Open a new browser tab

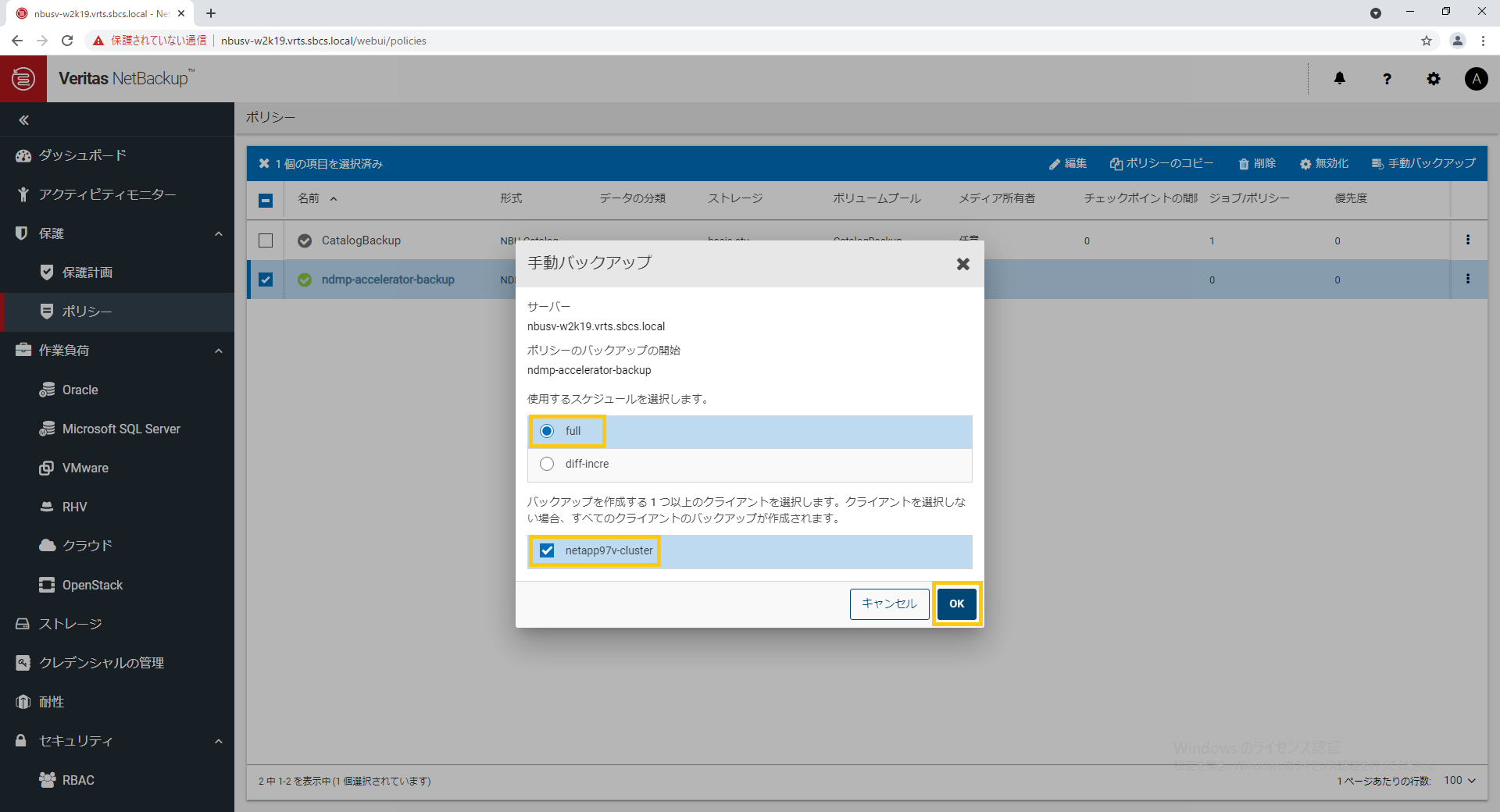pos(211,13)
